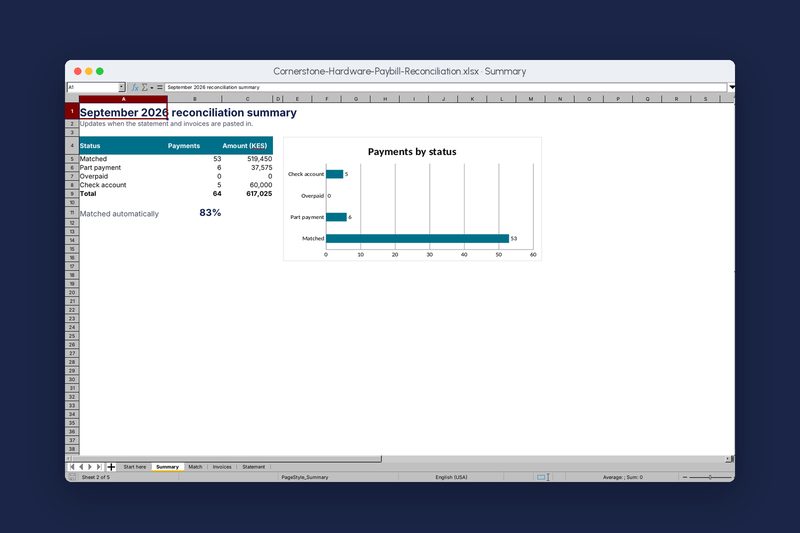
Task: Go to next sheet navigation arrow
Action: (x=90, y=467)
